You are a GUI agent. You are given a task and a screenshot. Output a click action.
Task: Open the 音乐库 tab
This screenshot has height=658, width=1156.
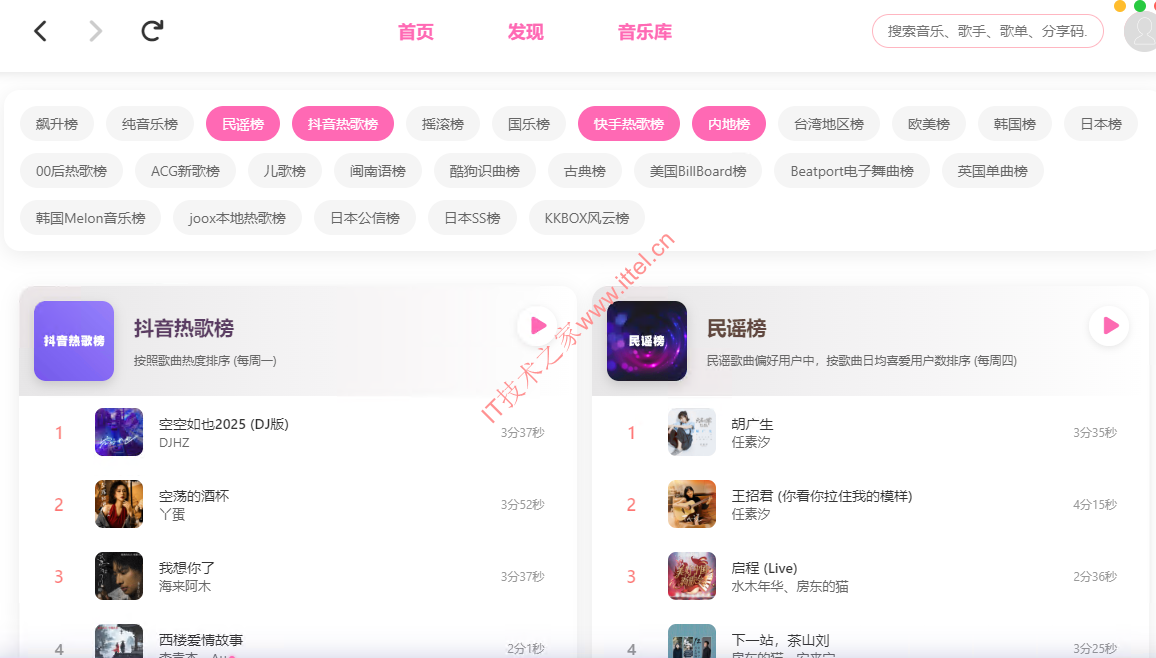click(645, 32)
